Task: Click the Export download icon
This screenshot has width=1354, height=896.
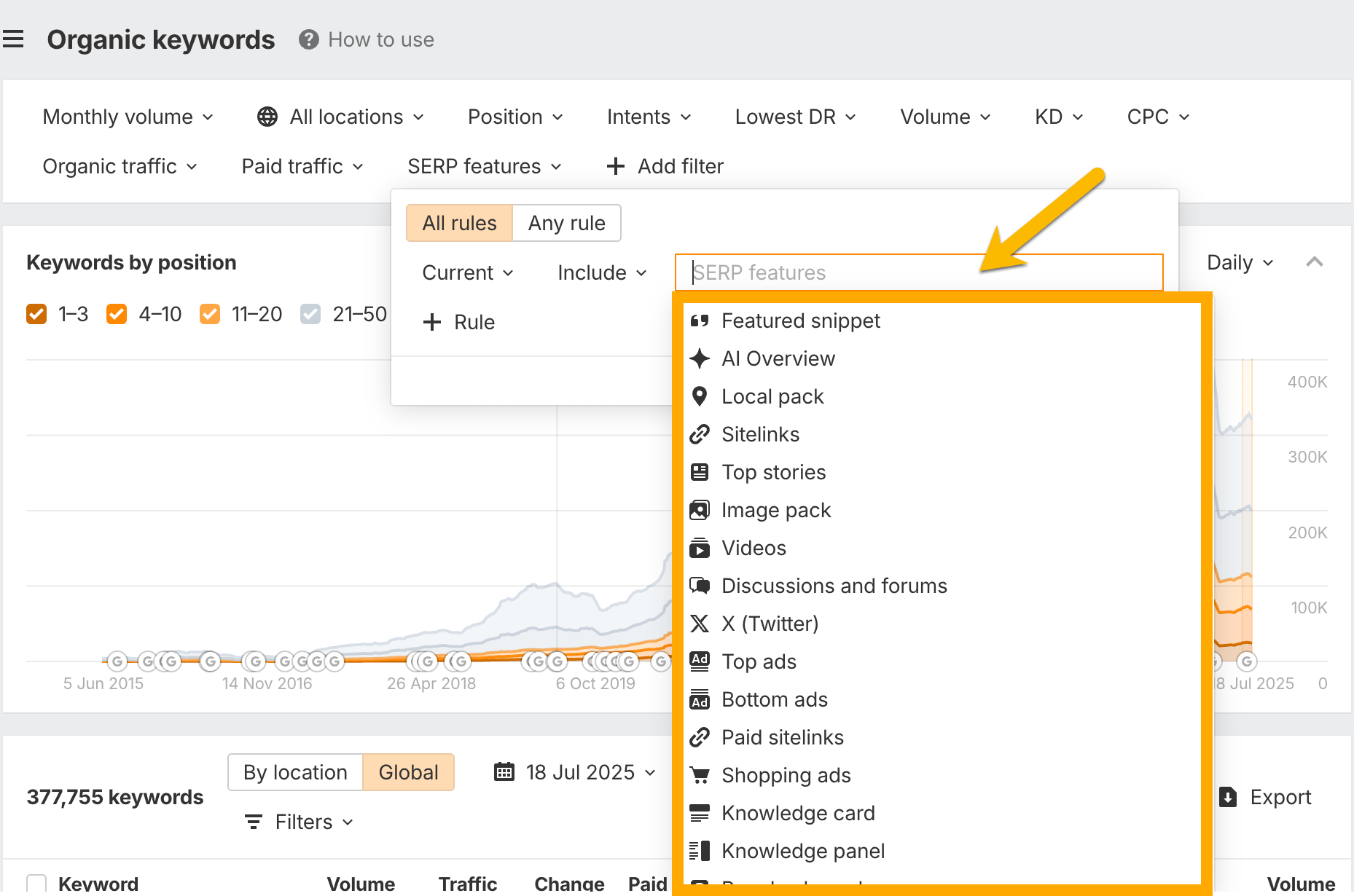Action: click(x=1228, y=797)
